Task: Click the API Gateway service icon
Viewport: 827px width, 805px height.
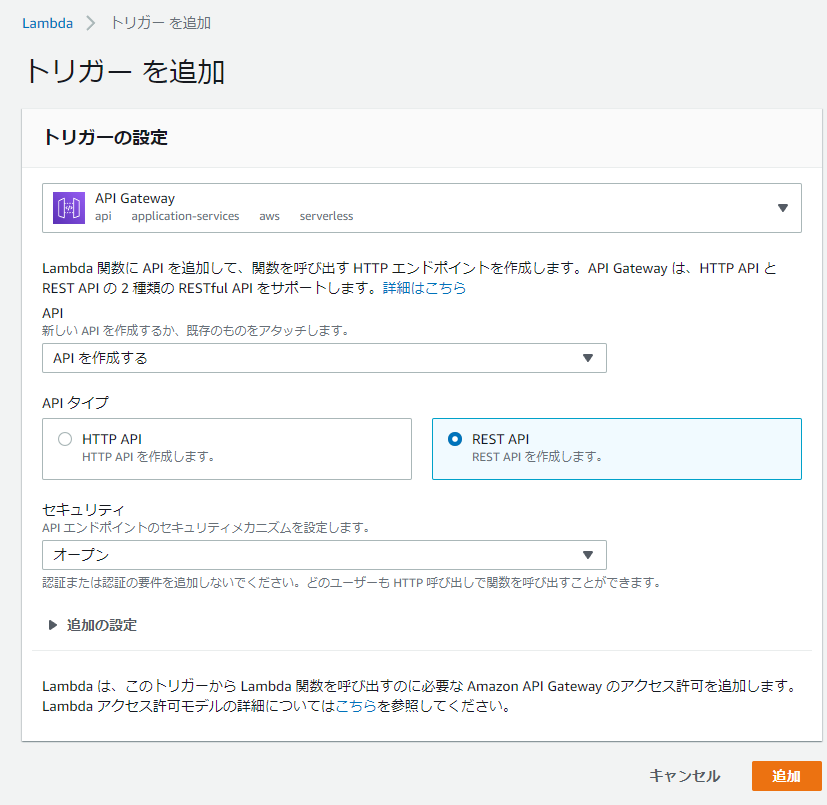Action: click(x=71, y=207)
